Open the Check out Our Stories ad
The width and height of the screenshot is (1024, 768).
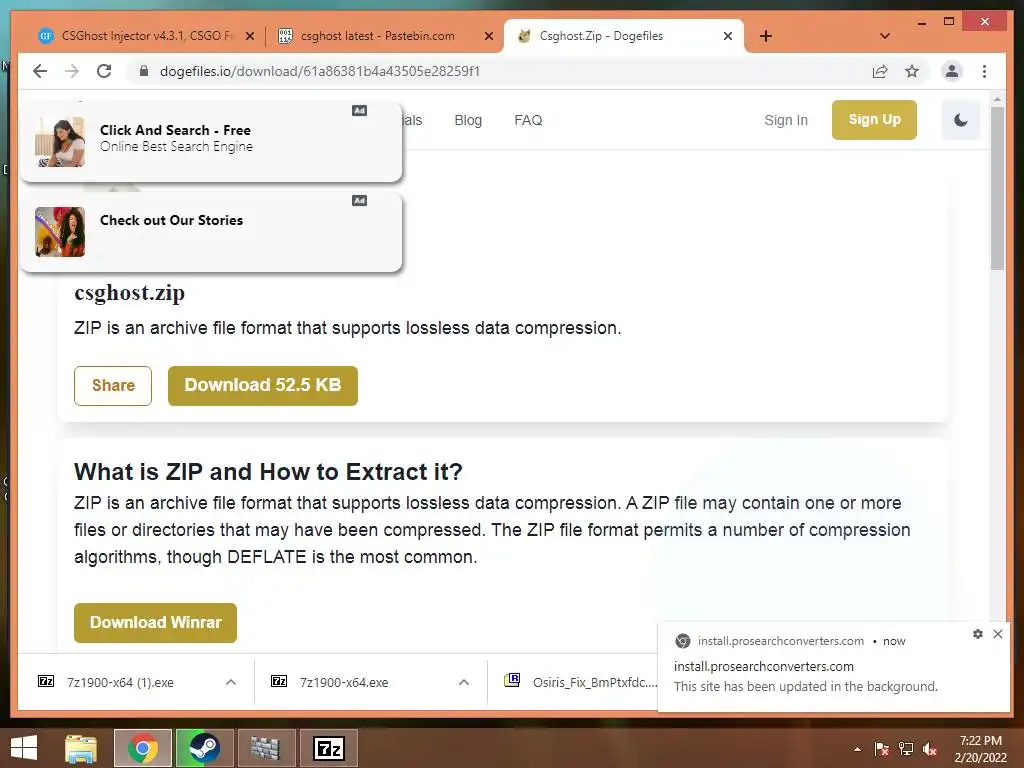point(212,232)
